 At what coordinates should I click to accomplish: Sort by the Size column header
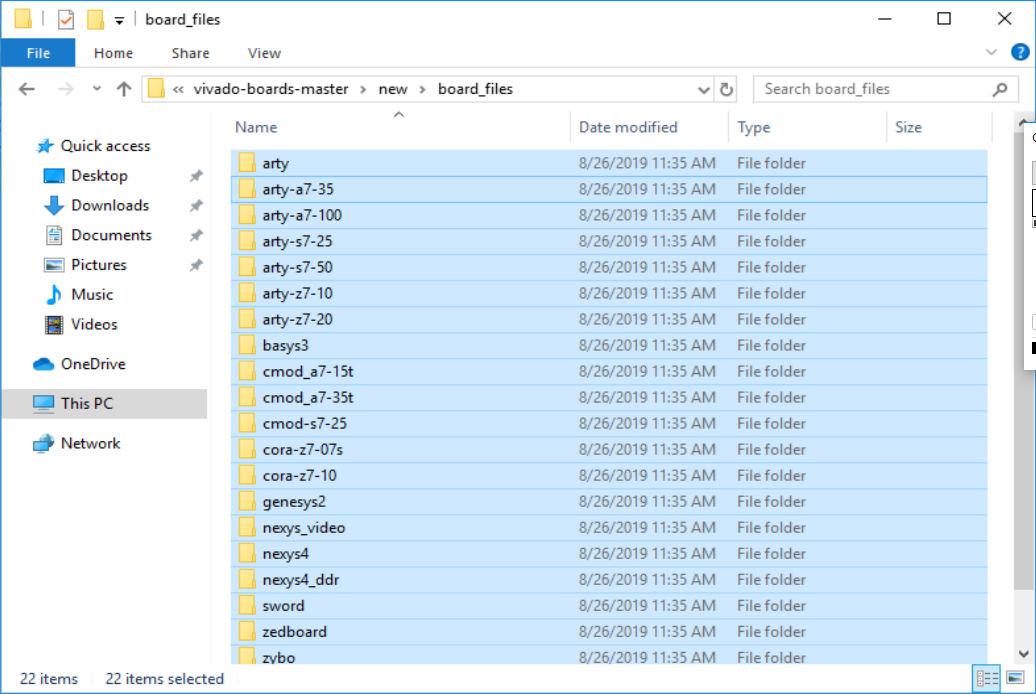pos(939,128)
